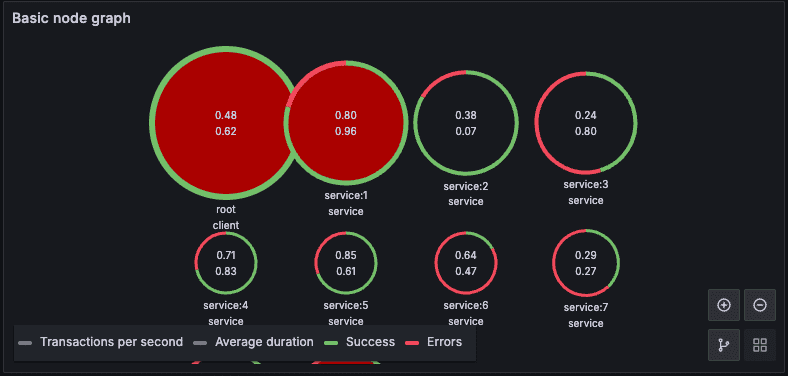Click the "service:1" label text
Viewport: 788px width, 376px height.
coord(346,196)
